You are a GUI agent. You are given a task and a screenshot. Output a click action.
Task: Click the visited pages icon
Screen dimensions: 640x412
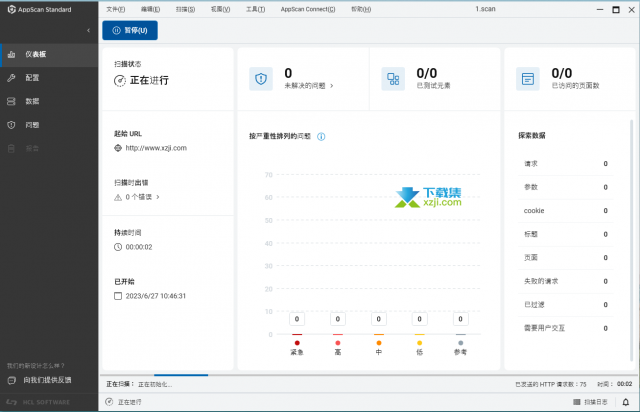528,79
